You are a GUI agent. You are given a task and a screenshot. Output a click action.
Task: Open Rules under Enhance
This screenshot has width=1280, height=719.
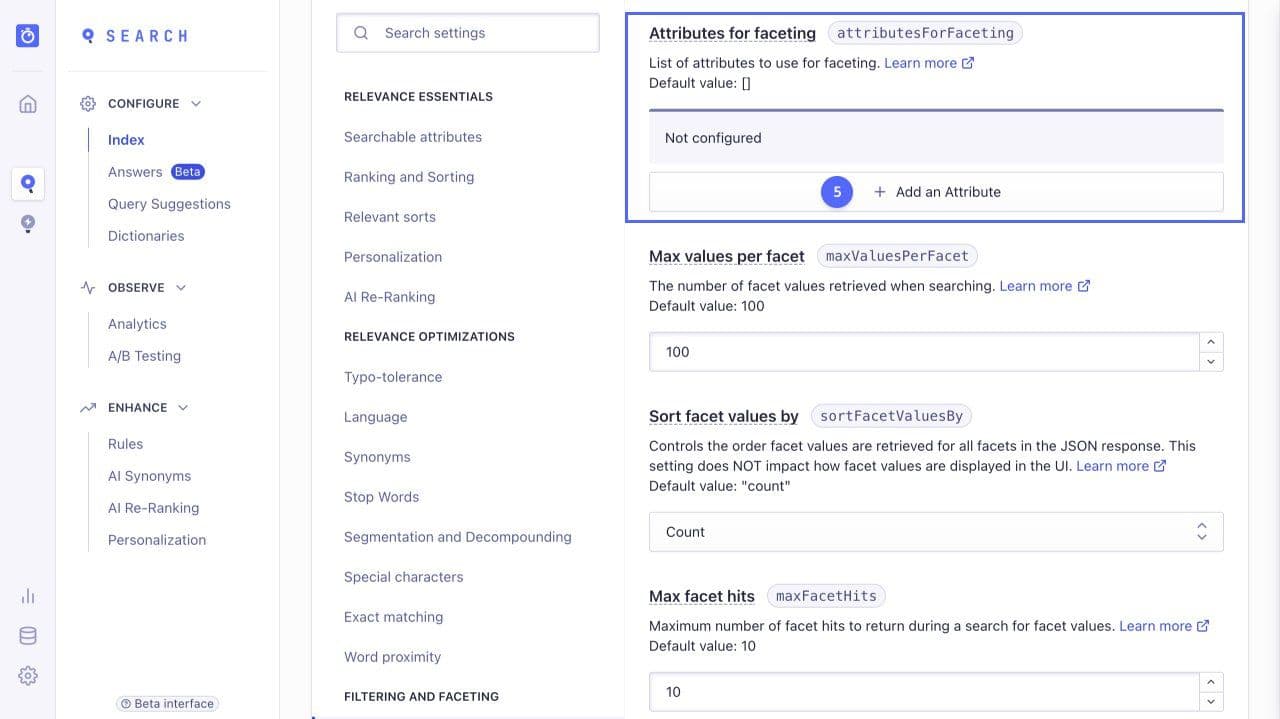[125, 444]
